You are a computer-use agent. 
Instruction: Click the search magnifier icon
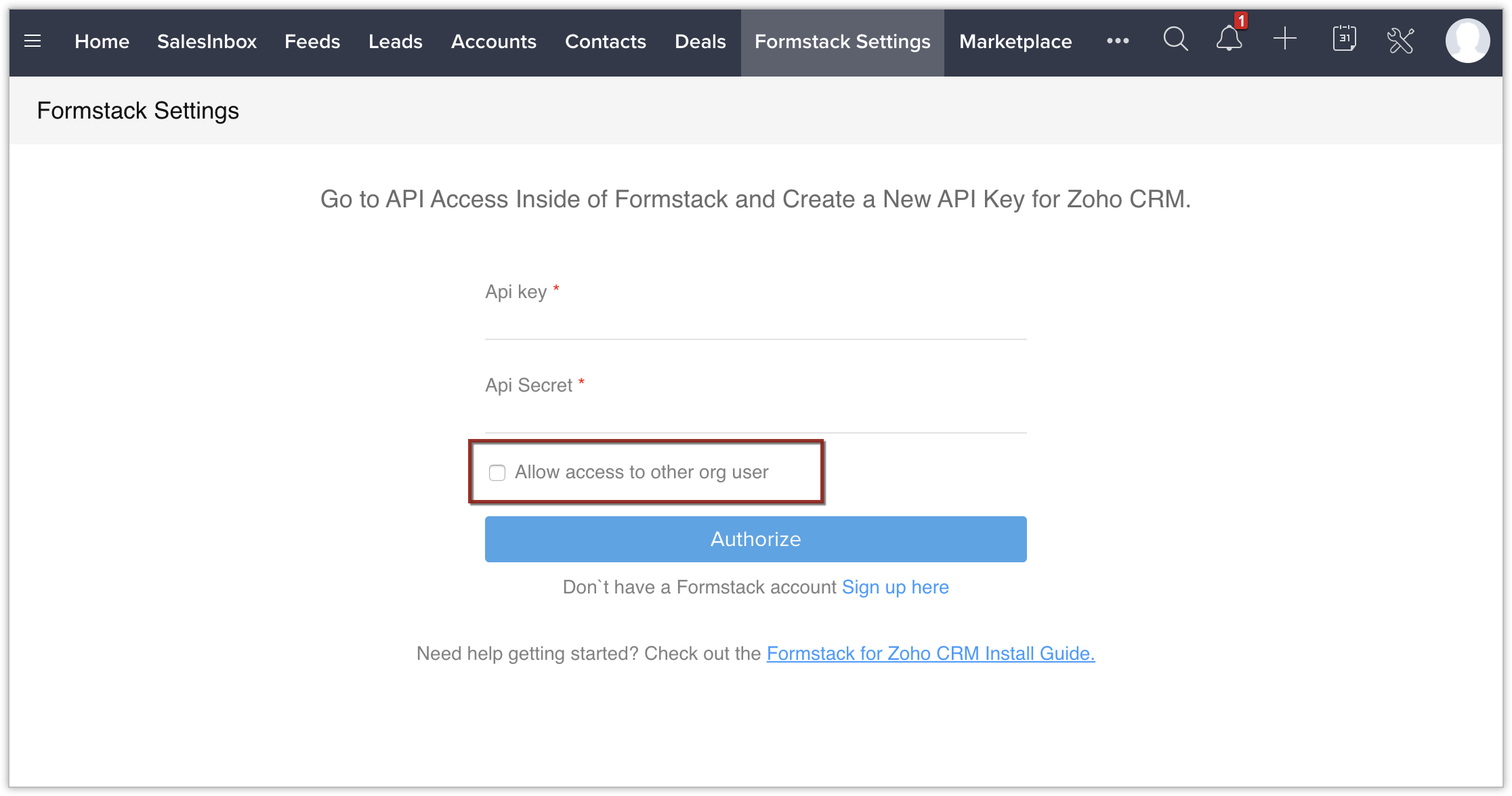1175,40
